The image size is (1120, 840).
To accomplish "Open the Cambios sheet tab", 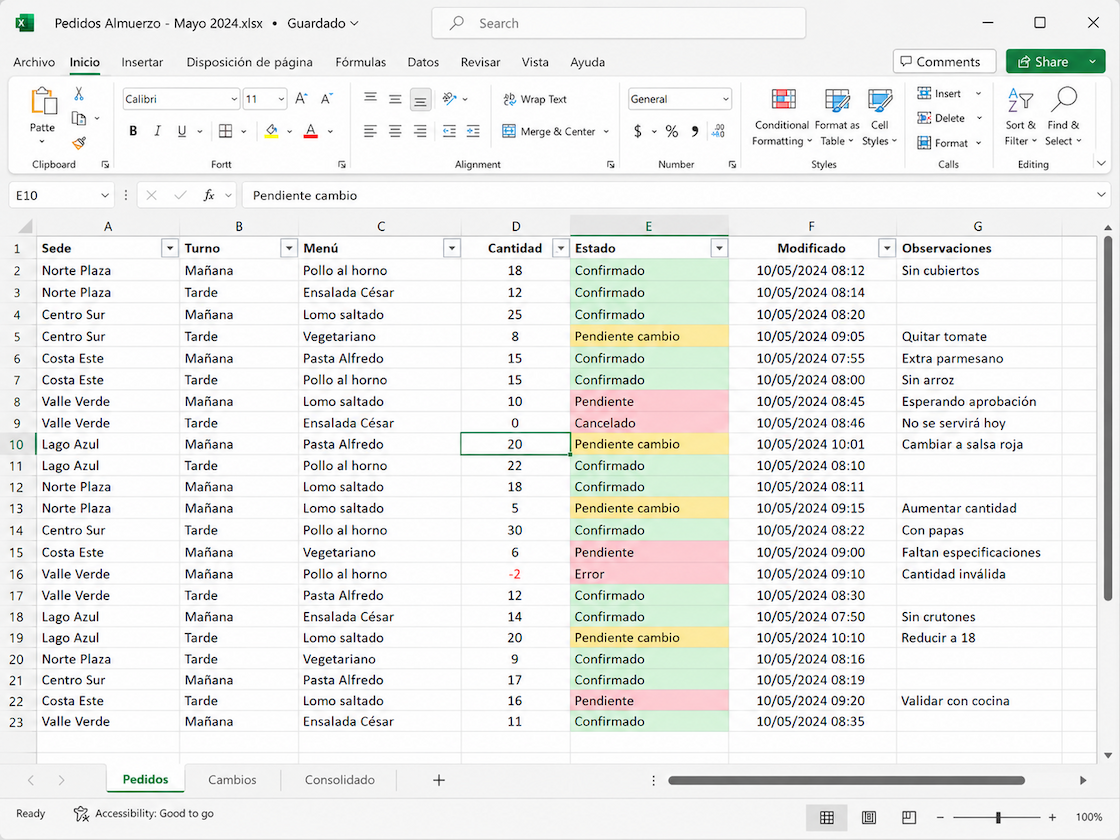I will [x=232, y=780].
